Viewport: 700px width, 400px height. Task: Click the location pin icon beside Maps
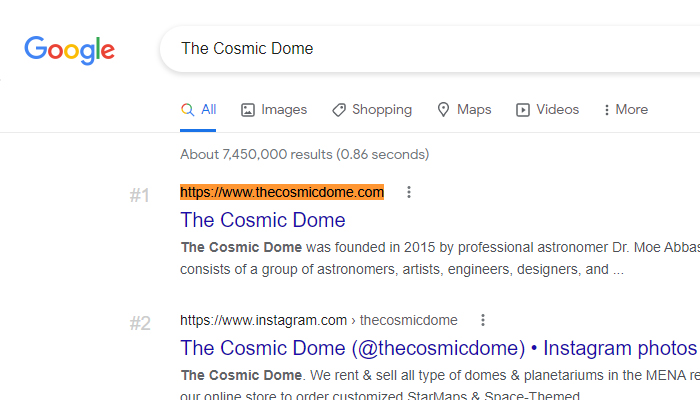443,110
